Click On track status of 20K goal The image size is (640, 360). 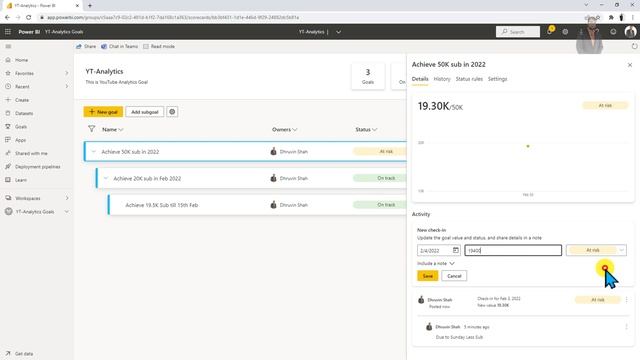tap(380, 178)
